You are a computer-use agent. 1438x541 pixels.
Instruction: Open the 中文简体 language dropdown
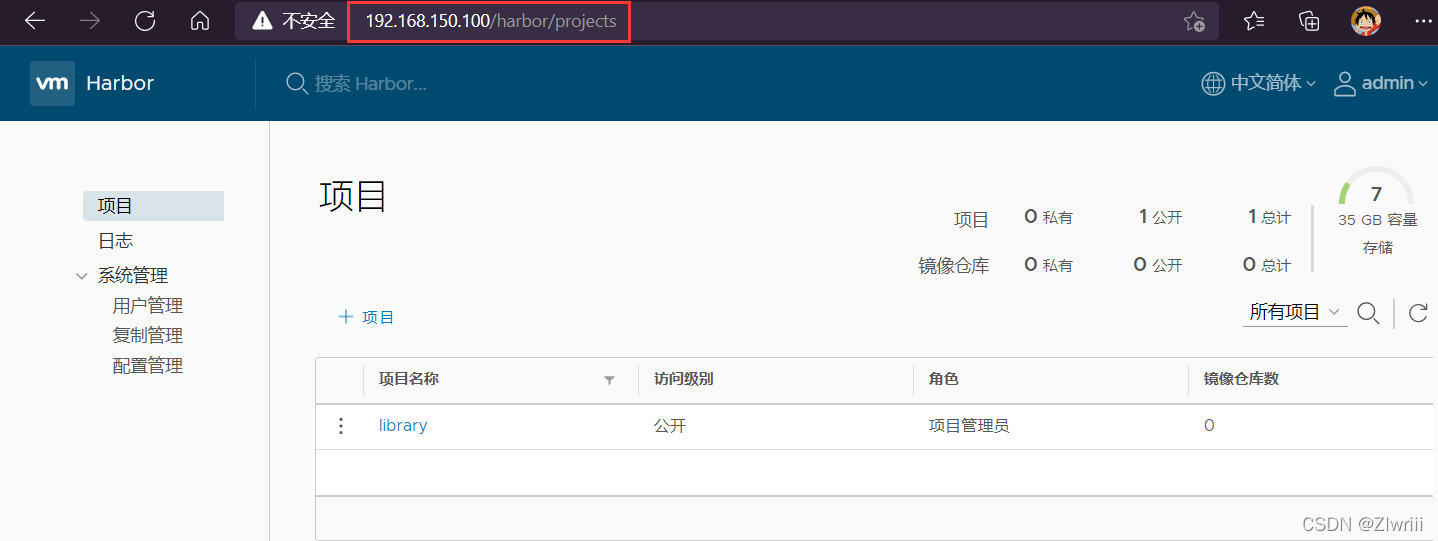(1273, 83)
